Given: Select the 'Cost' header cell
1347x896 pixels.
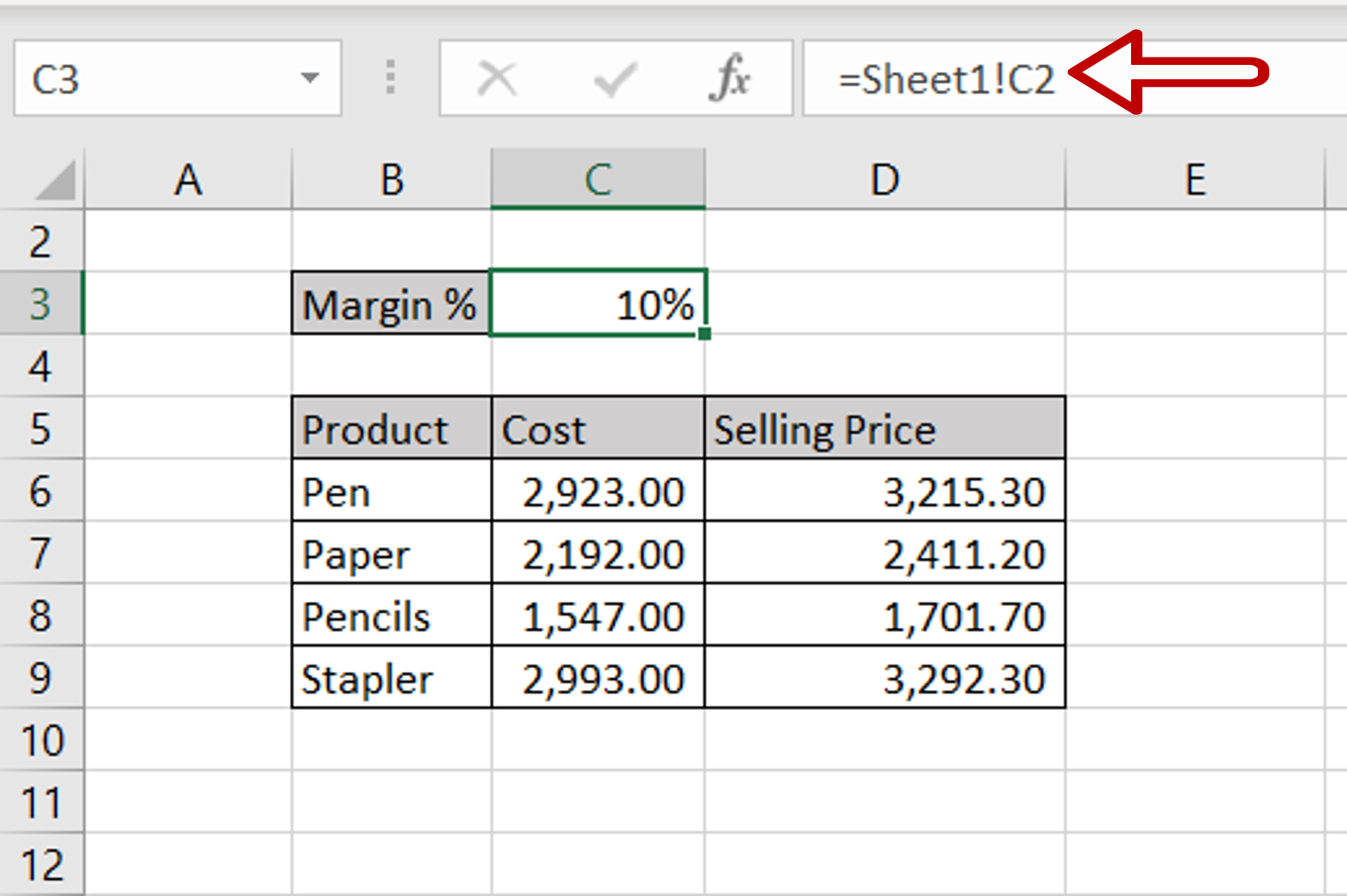Looking at the screenshot, I should [x=598, y=428].
